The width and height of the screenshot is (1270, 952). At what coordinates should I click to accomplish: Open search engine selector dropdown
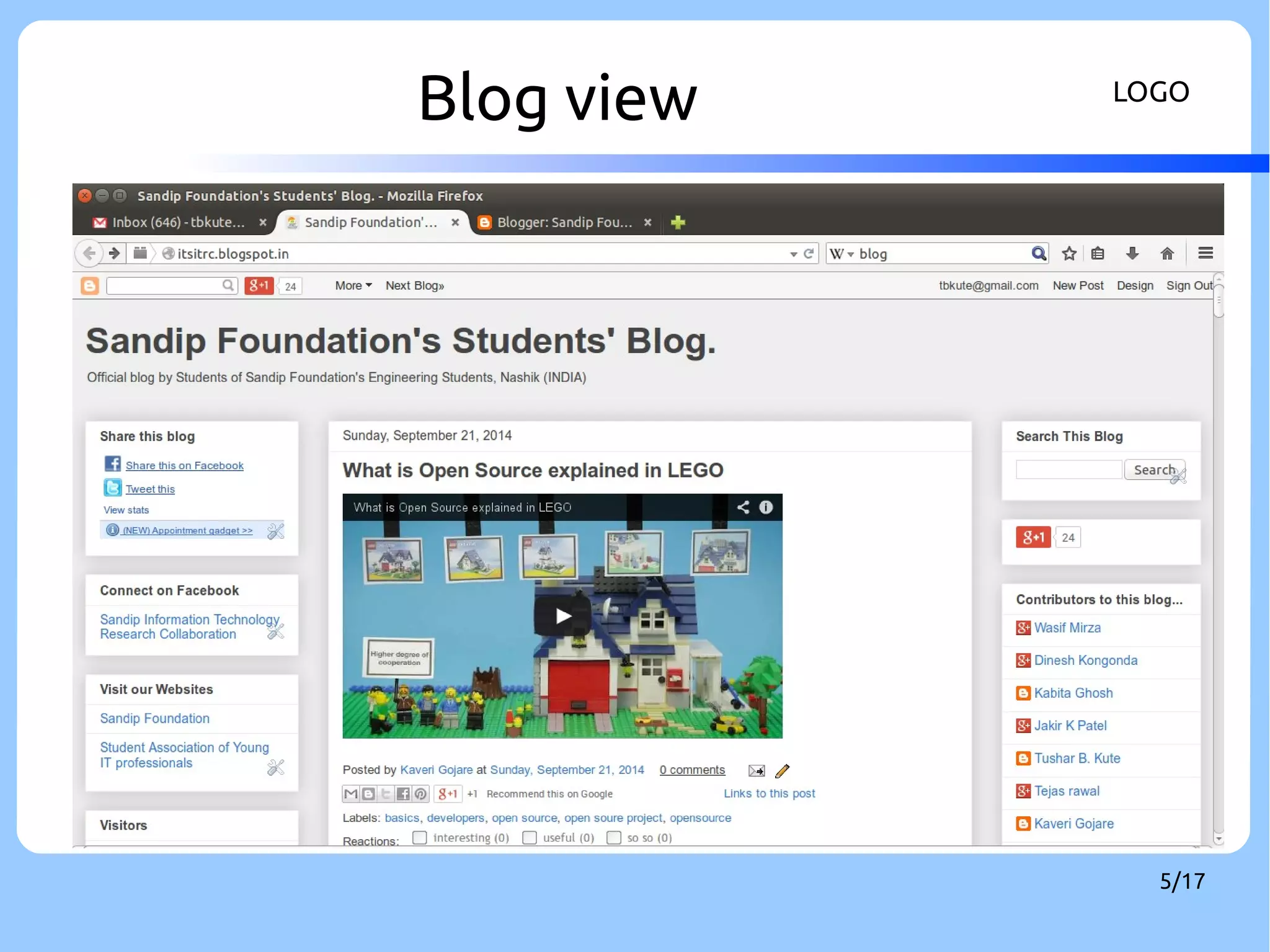pyautogui.click(x=842, y=254)
